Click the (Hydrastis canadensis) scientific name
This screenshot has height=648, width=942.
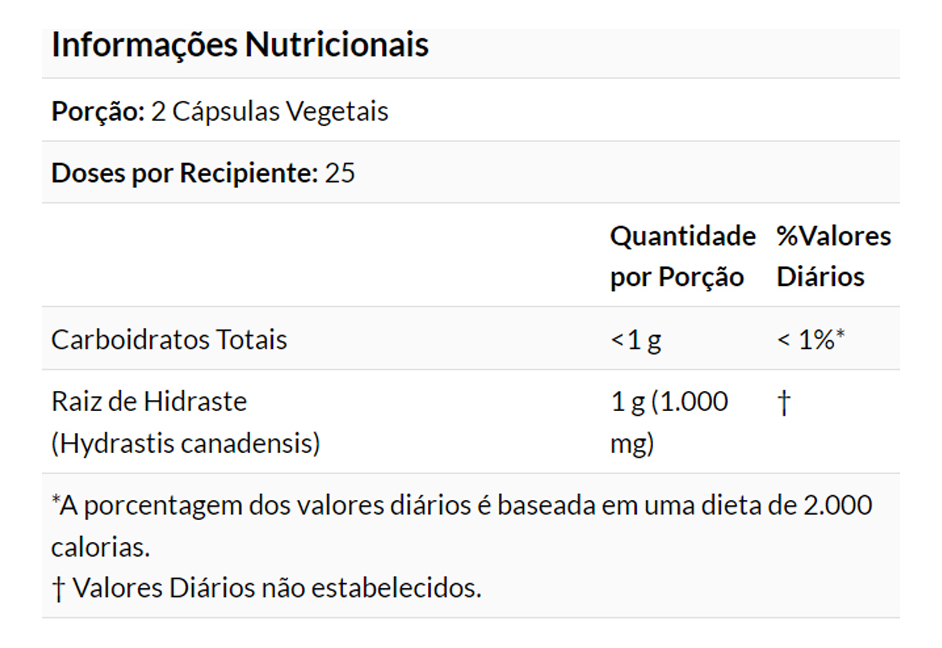pyautogui.click(x=186, y=444)
